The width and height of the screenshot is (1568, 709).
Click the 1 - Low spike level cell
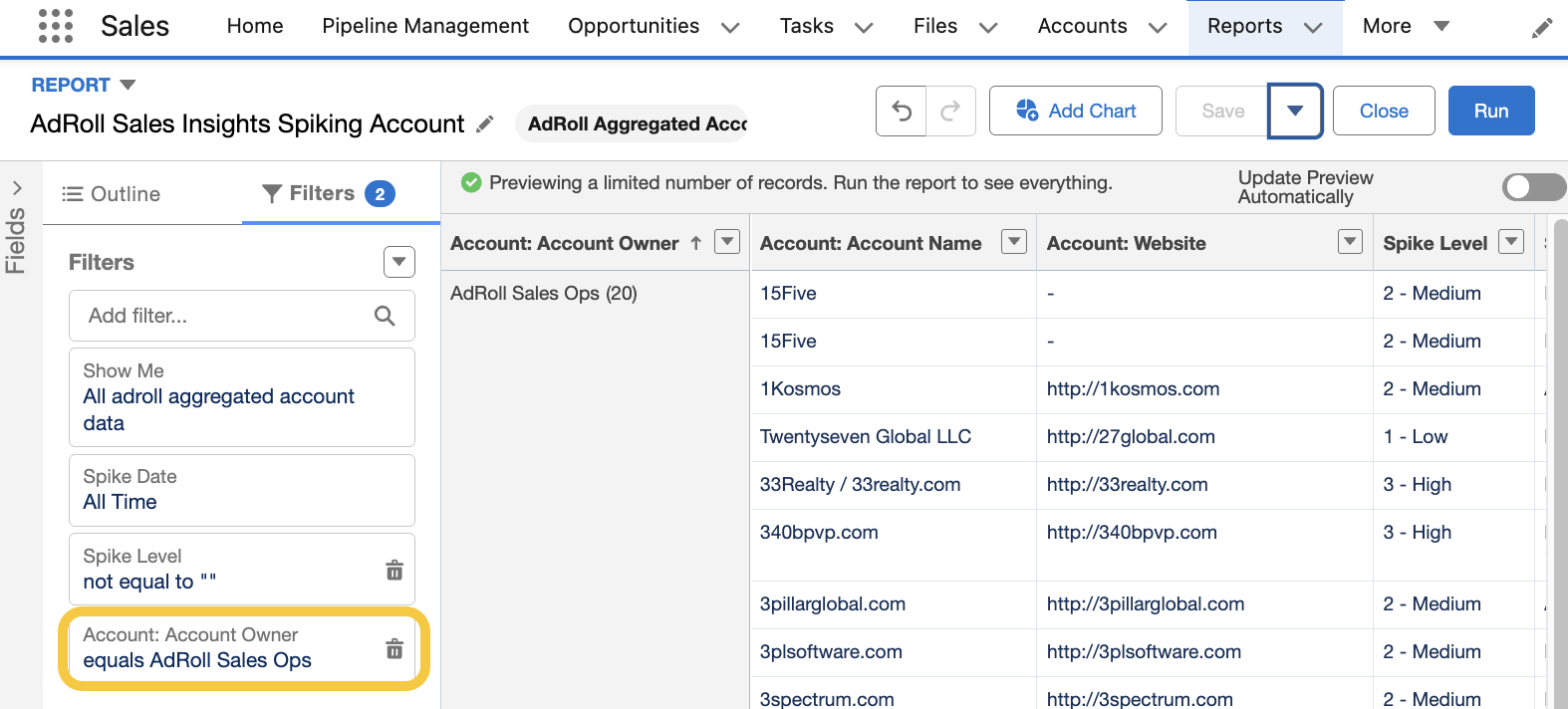tap(1452, 437)
